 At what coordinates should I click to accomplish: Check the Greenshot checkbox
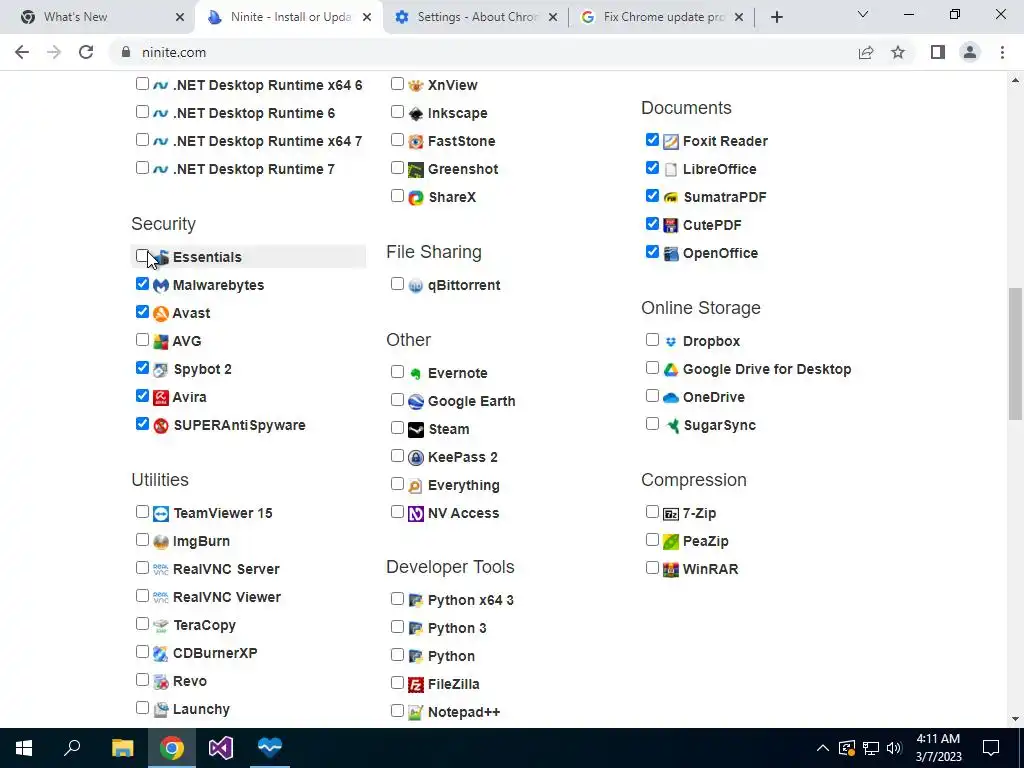[x=397, y=168]
